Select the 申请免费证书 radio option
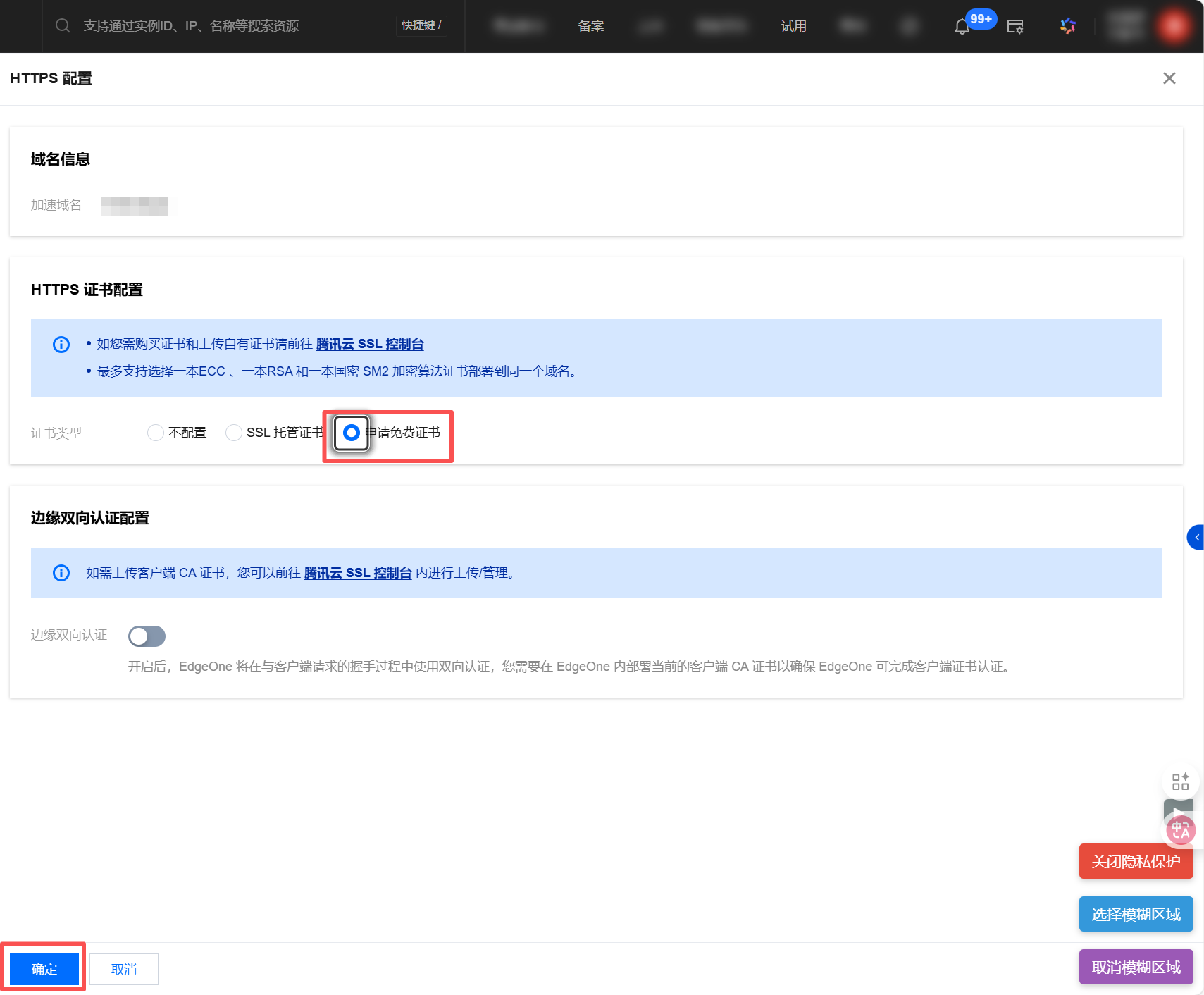The width and height of the screenshot is (1204, 995). [351, 433]
